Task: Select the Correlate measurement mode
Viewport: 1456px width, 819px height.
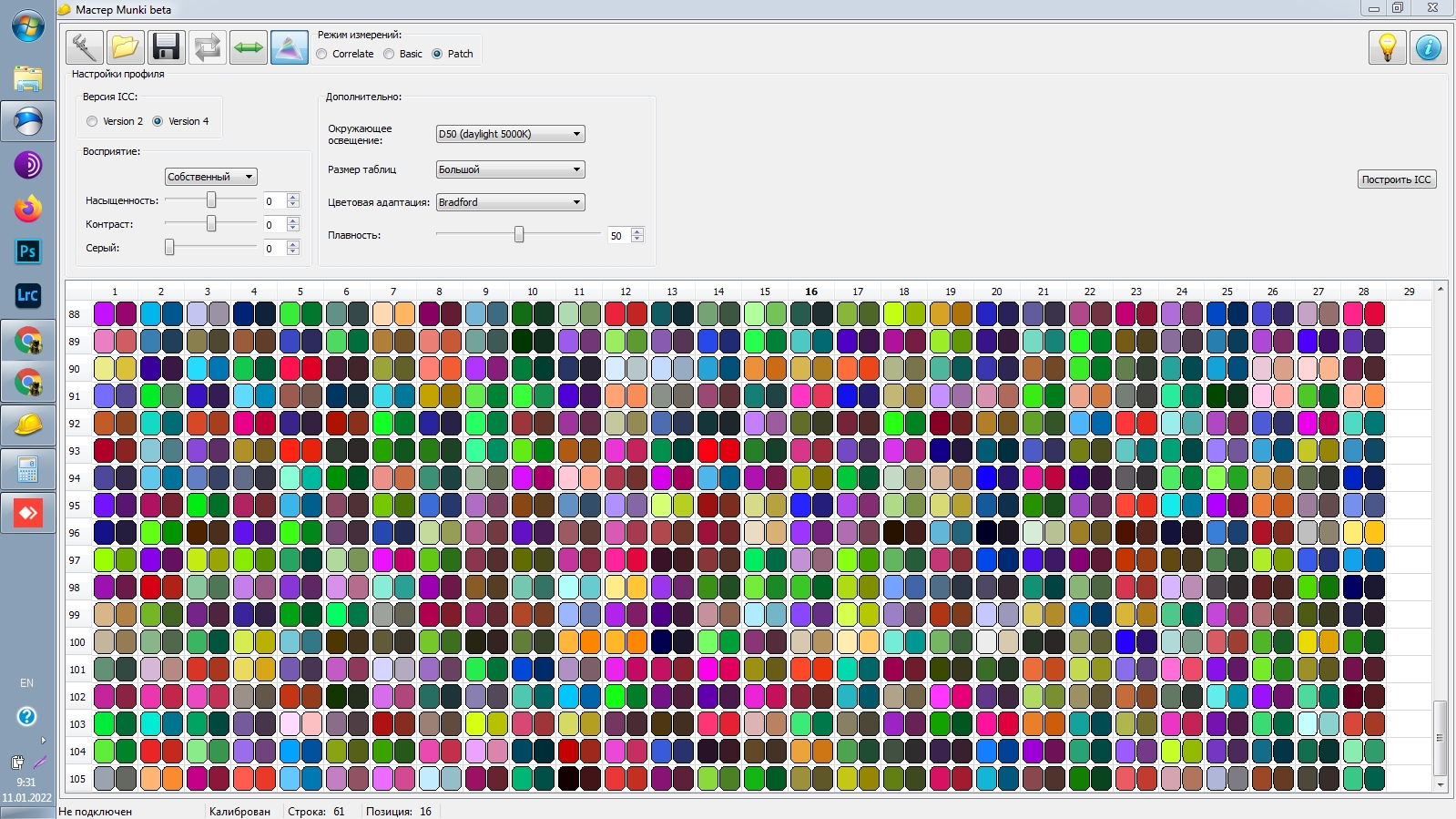Action: [345, 54]
